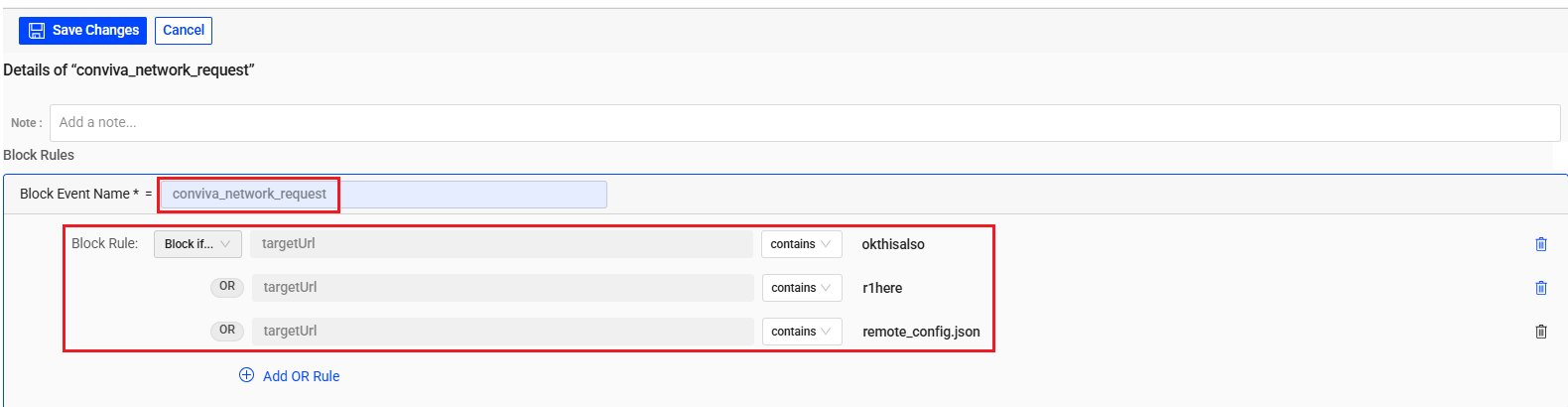The height and width of the screenshot is (407, 1568).
Task: Open the contains dropdown for remote_config.json
Action: tap(802, 332)
